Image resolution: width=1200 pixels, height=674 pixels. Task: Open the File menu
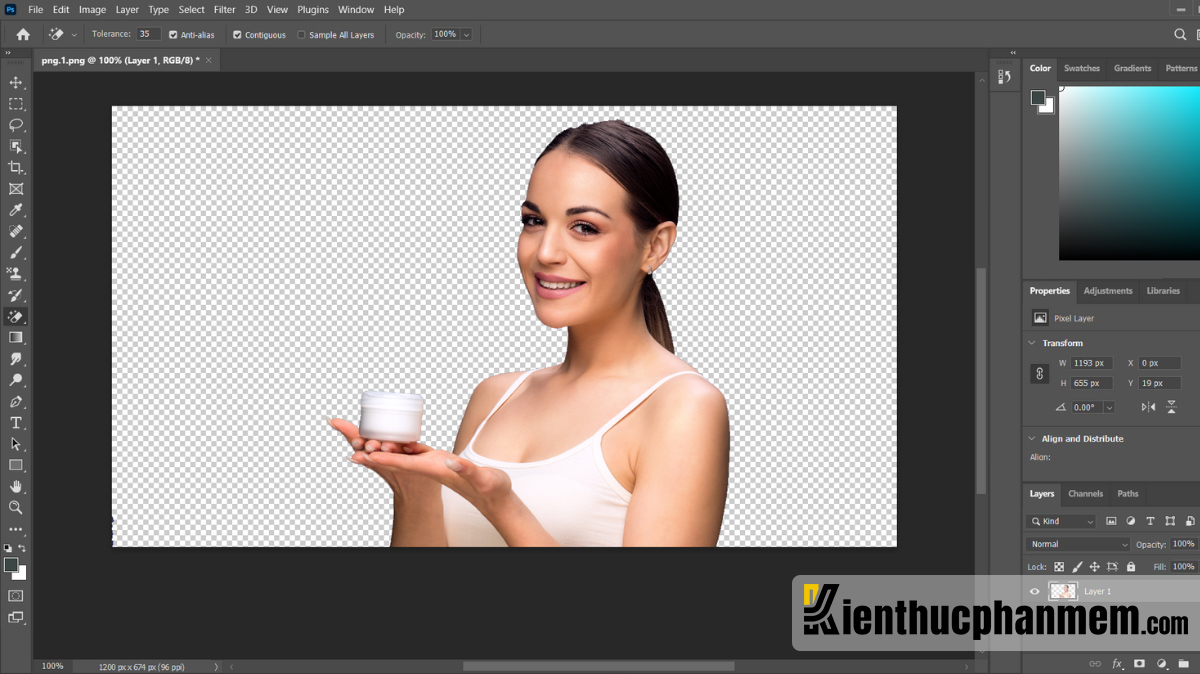35,9
